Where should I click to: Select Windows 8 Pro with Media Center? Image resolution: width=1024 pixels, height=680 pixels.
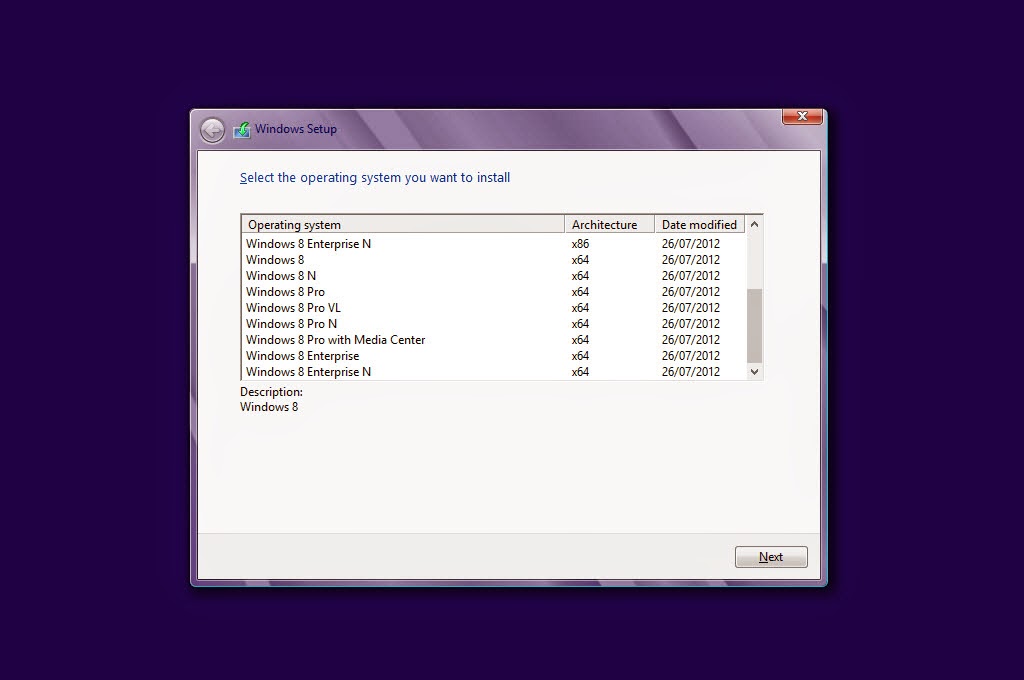point(336,340)
